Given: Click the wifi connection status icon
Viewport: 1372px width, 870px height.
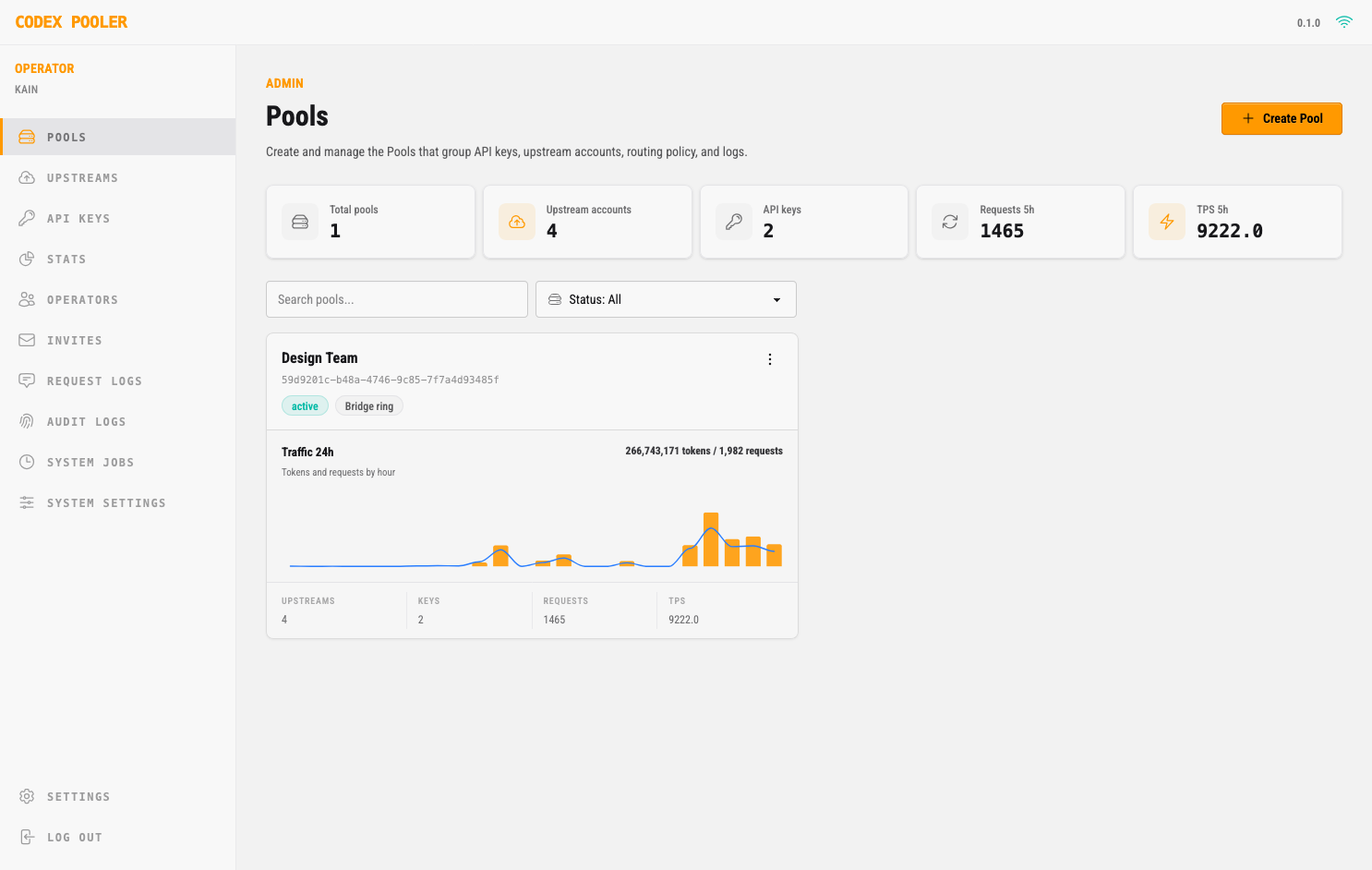Looking at the screenshot, I should [1344, 22].
